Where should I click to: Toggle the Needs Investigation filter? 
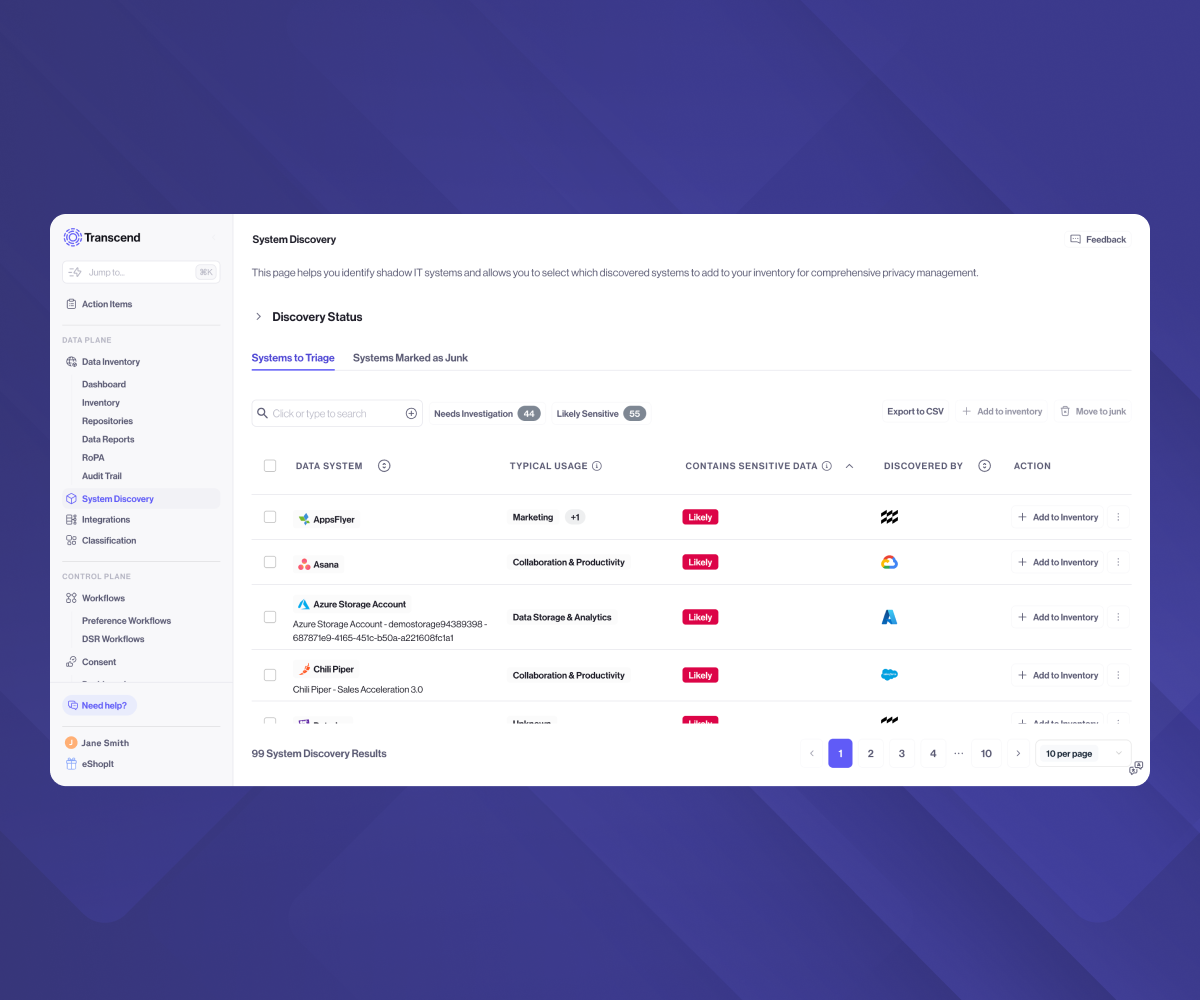pos(487,414)
